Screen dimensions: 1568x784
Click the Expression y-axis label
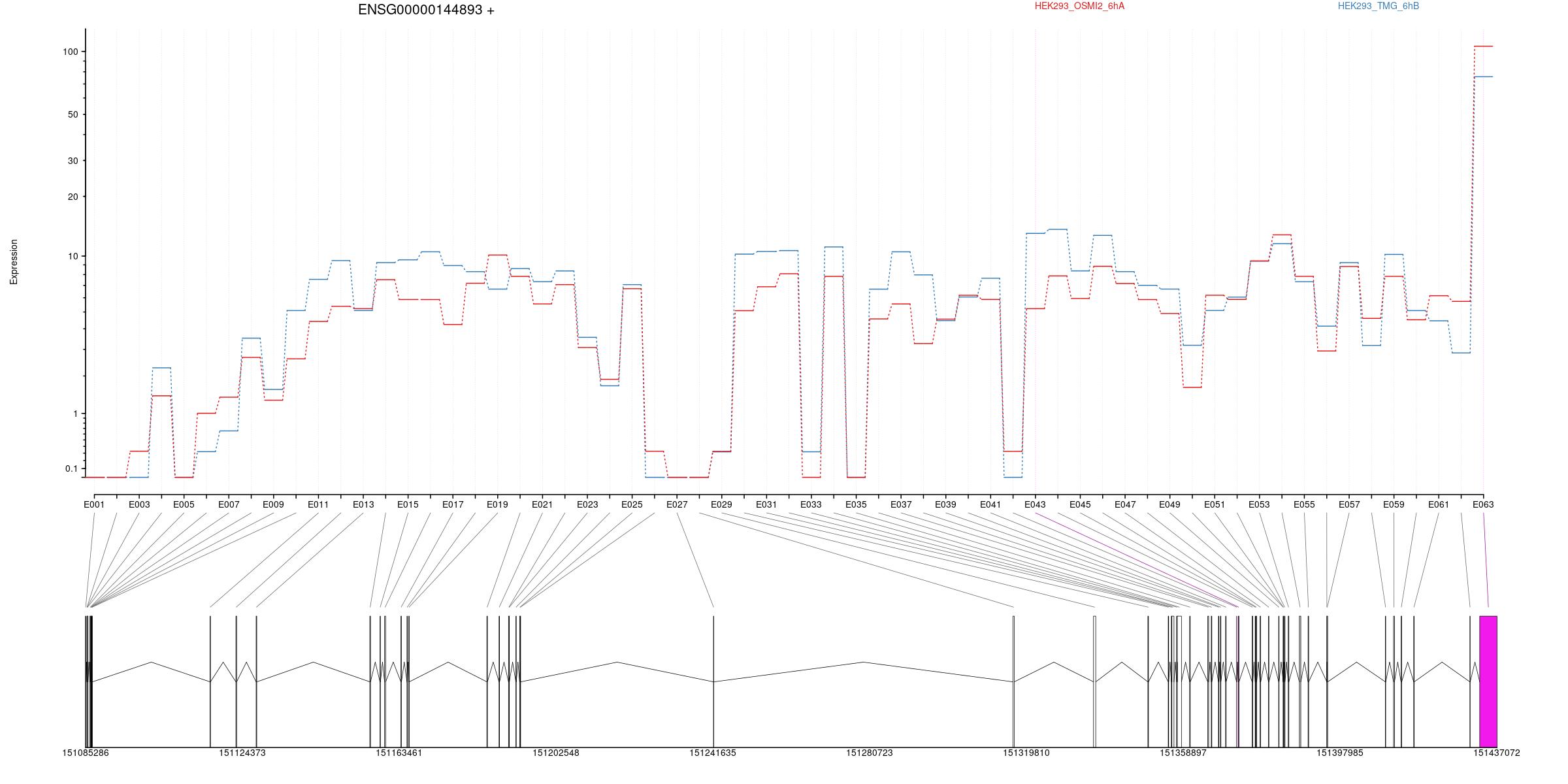[14, 262]
